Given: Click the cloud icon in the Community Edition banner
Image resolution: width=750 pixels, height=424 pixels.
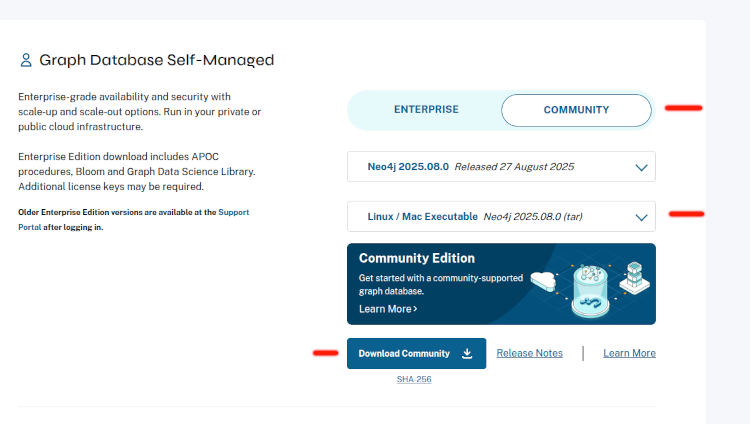Looking at the screenshot, I should click(x=543, y=282).
